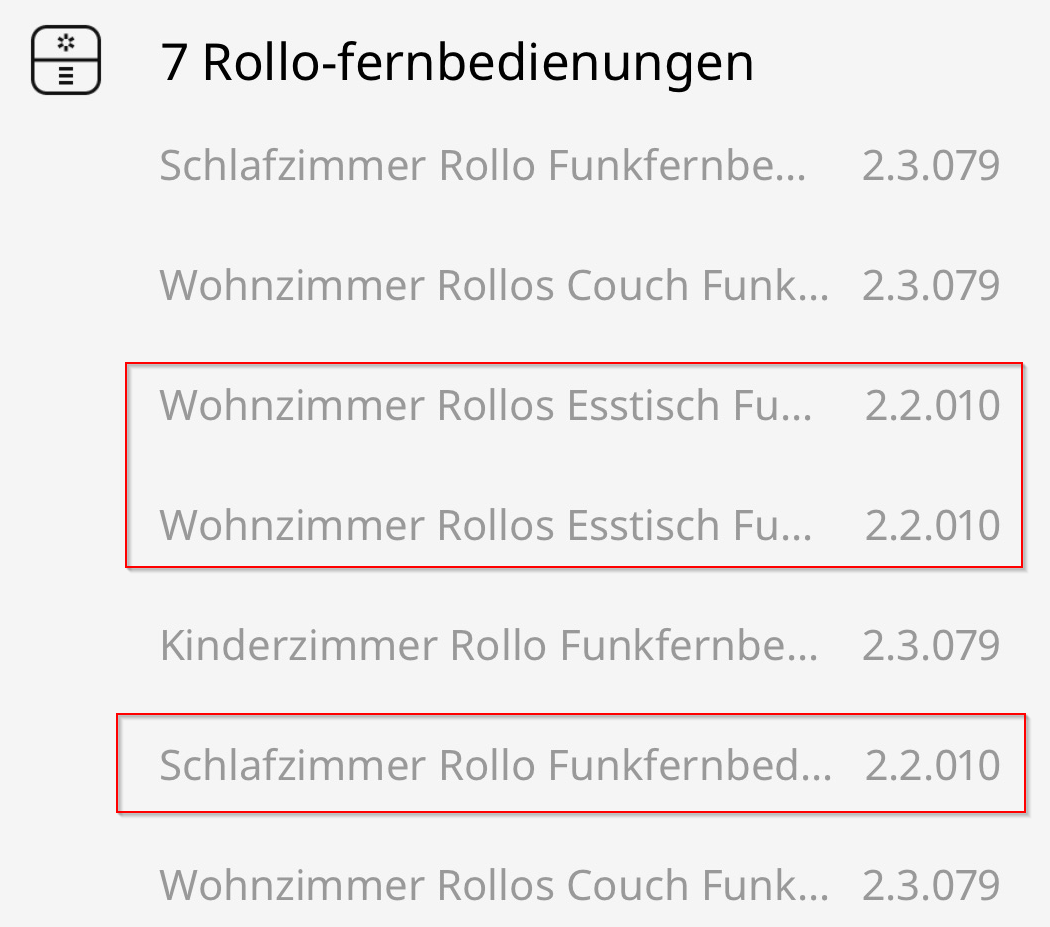
Task: Click version 2.2.010 of upper Esstisch remote
Action: (933, 406)
